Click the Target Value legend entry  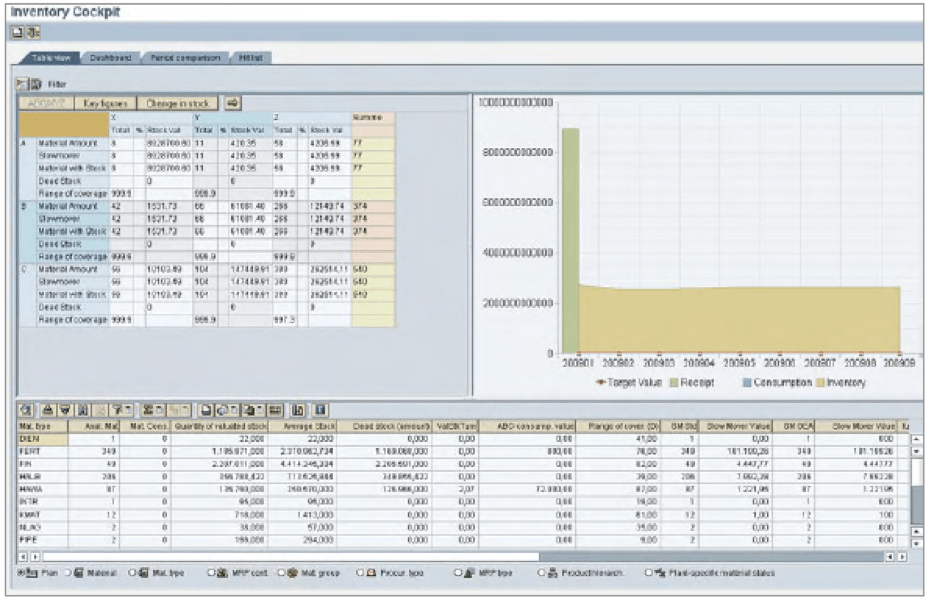(628, 382)
